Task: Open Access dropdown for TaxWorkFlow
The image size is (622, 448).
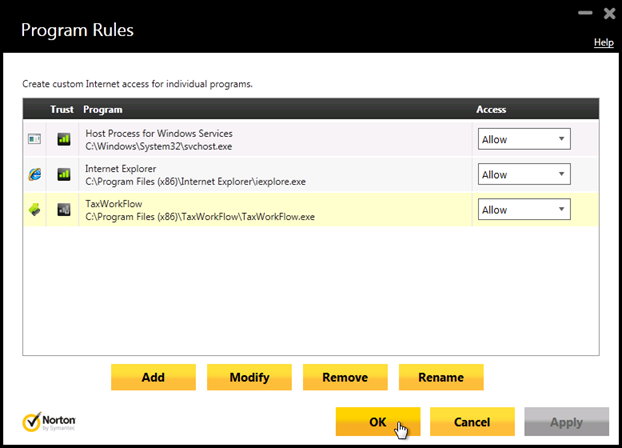Action: pyautogui.click(x=524, y=209)
